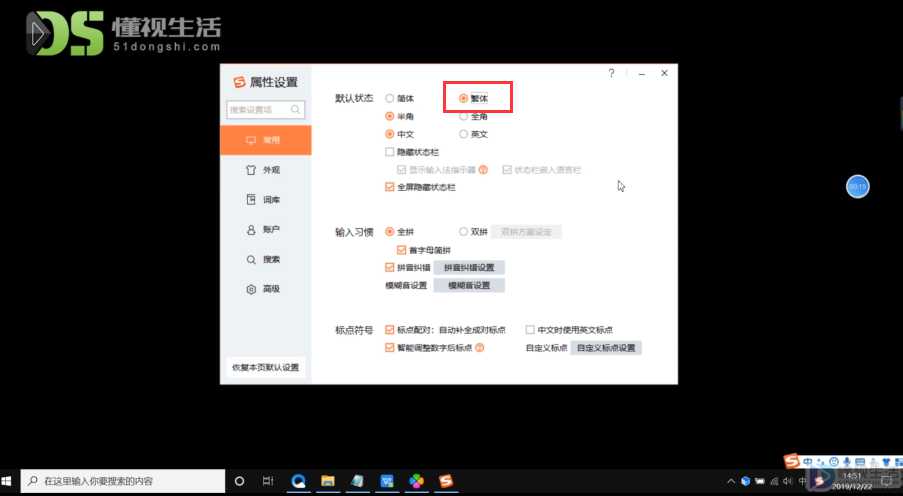This screenshot has height=496, width=903.
Task: Open 拼音纠错设置 button
Action: click(x=469, y=267)
